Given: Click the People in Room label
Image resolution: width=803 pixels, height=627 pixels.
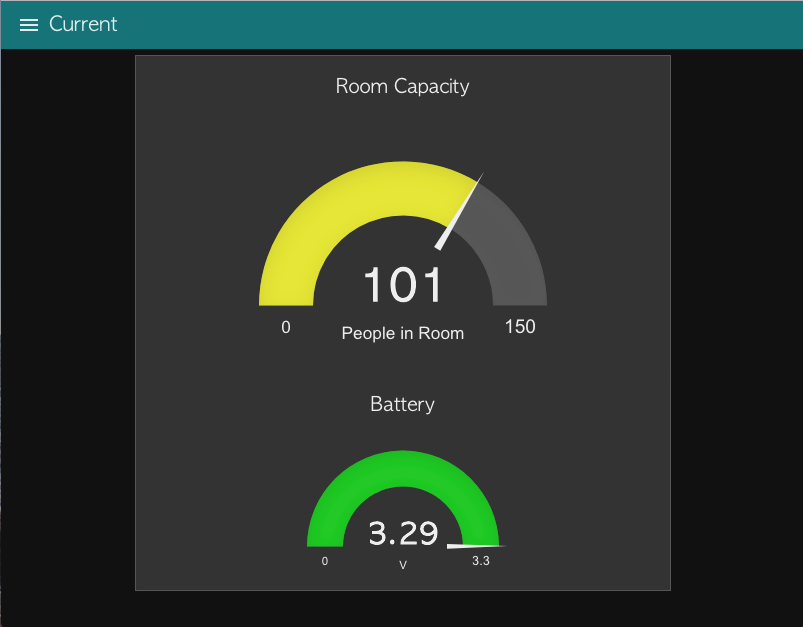Looking at the screenshot, I should 403,333.
